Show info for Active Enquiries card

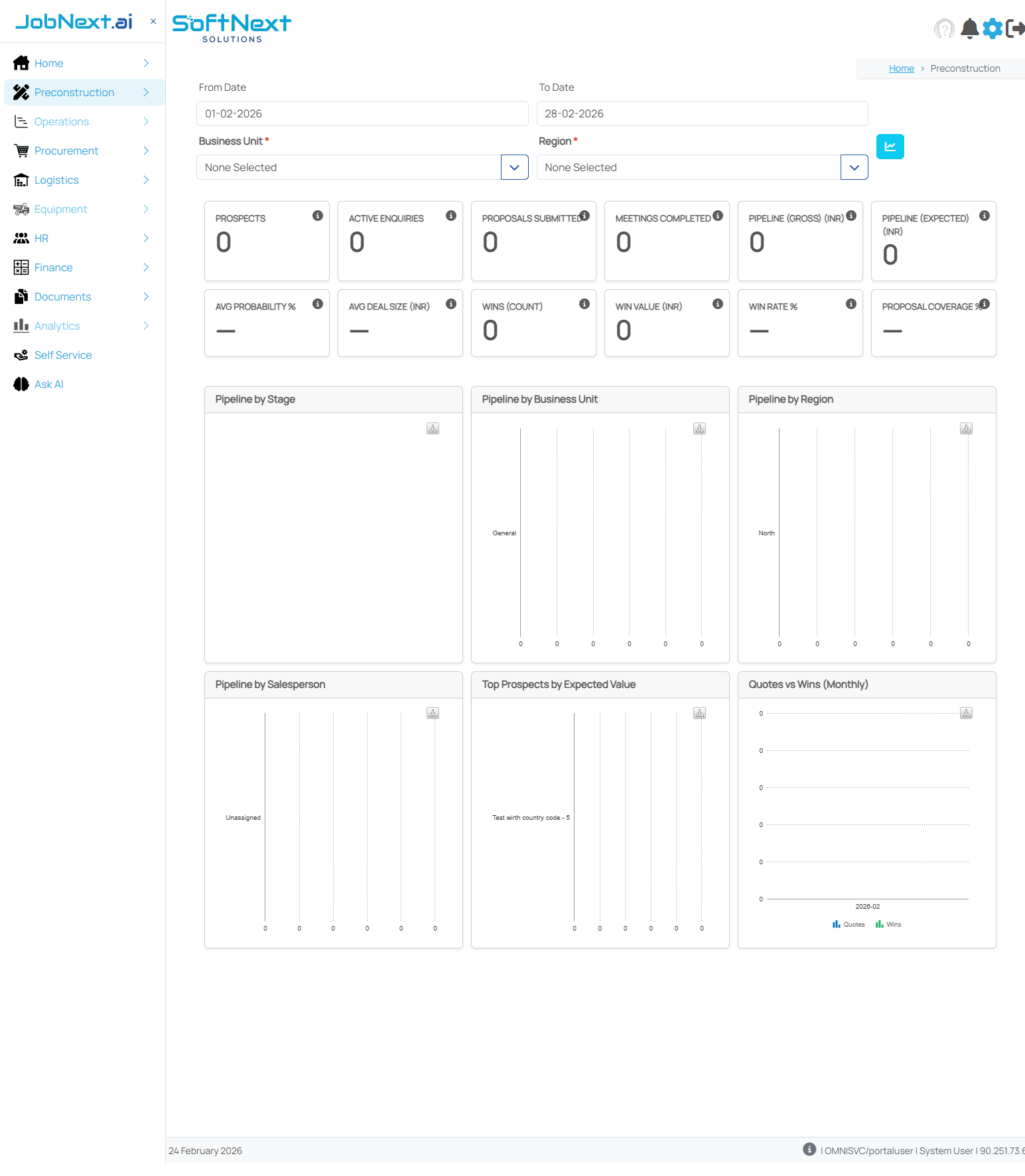(451, 216)
